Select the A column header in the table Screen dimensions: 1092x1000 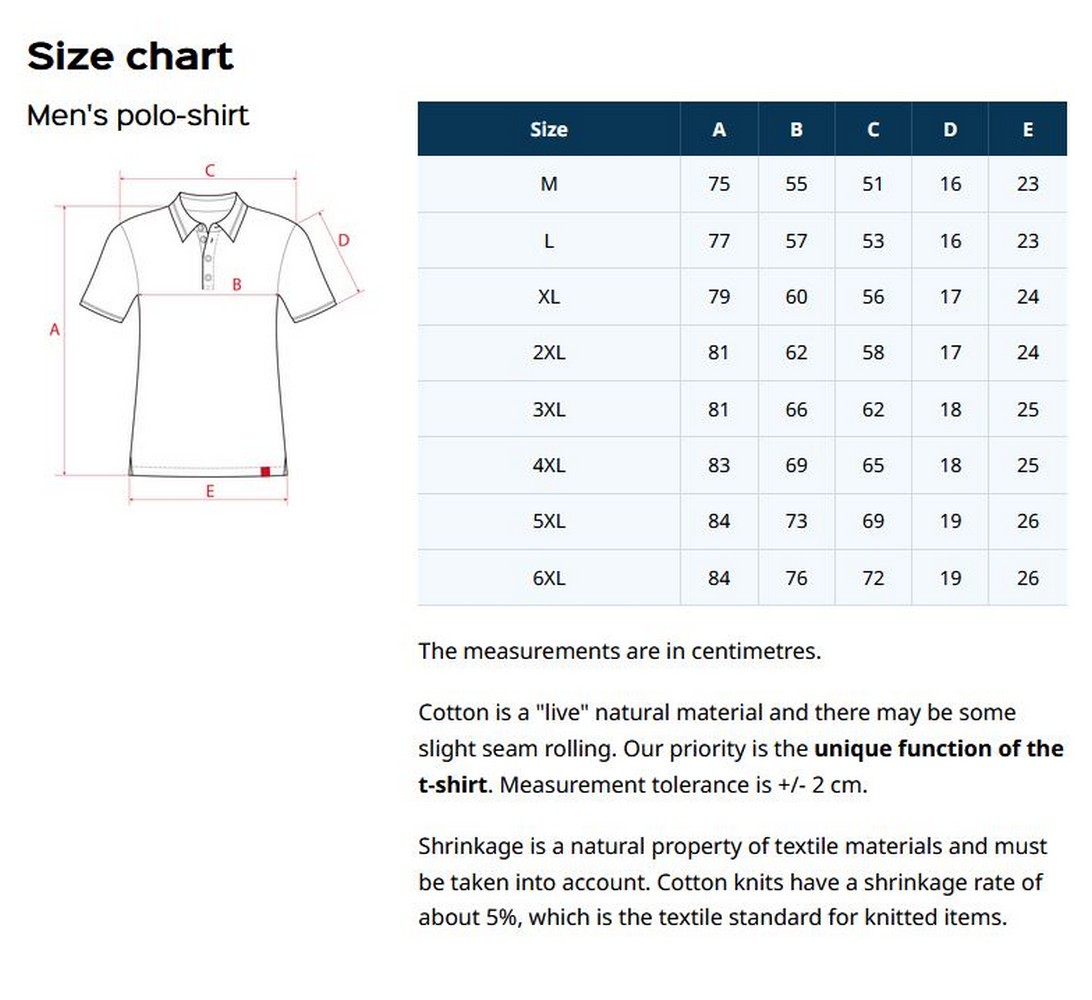[719, 129]
